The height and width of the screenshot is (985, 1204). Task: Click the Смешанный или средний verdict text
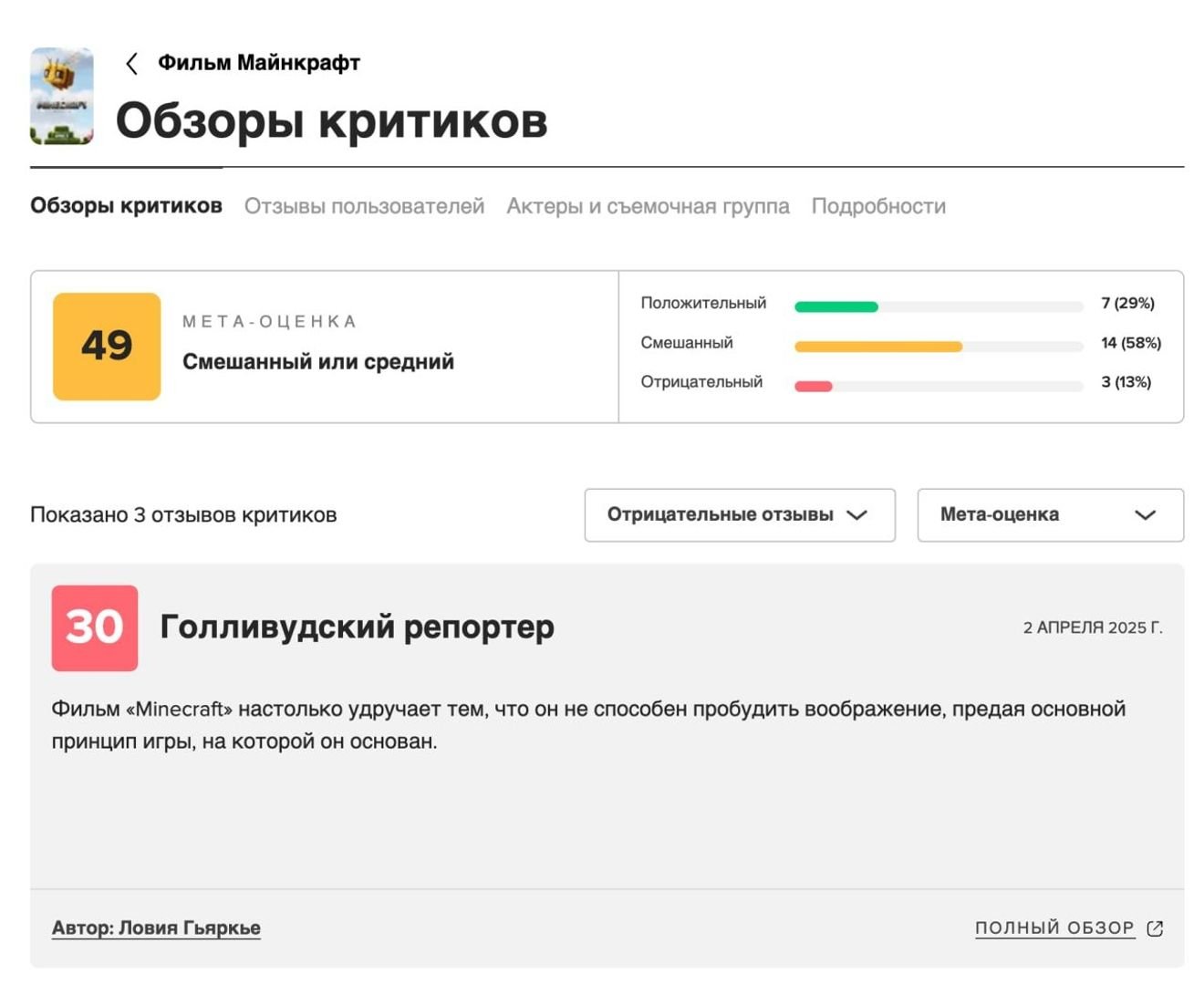(x=318, y=362)
